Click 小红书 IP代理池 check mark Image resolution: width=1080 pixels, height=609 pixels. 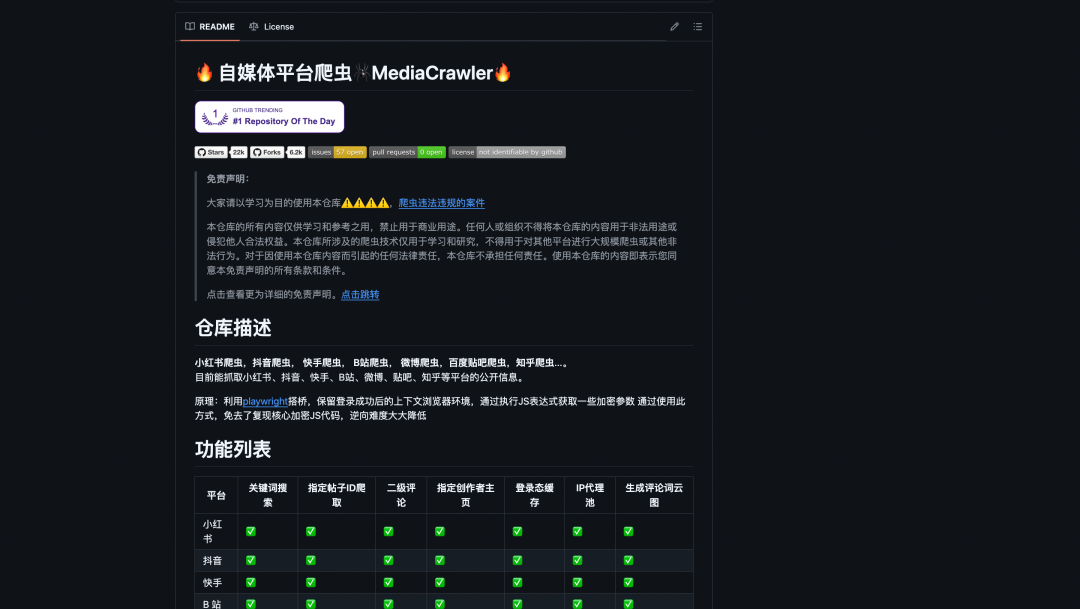point(577,532)
